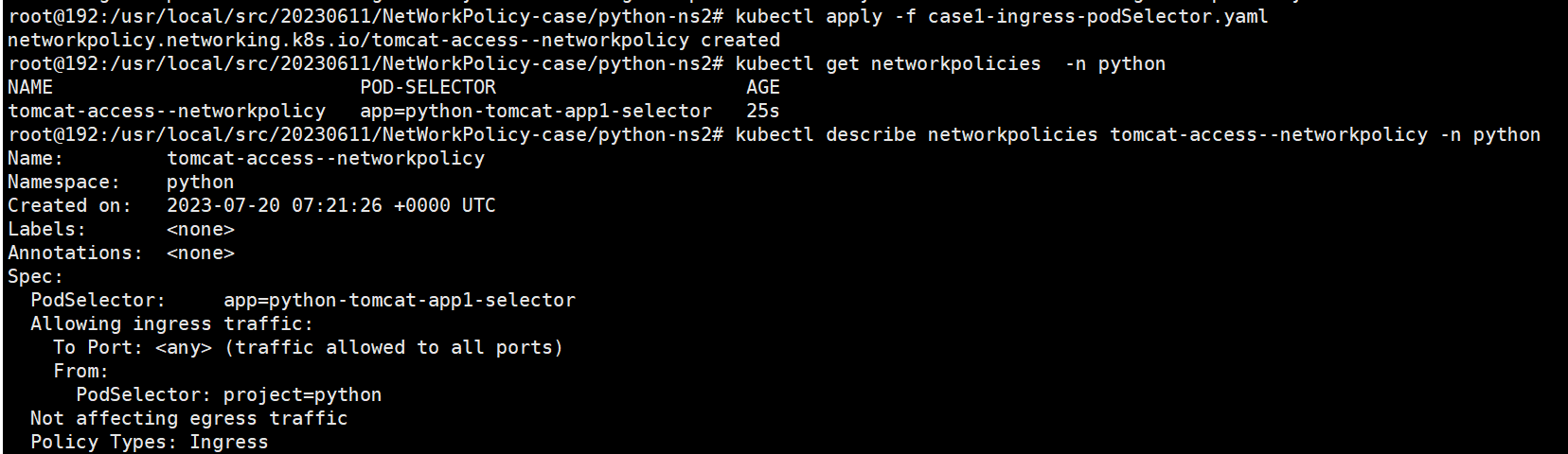Click the POD-SELECTOR column header
Screen dimensions: 1568x454
tap(428, 87)
